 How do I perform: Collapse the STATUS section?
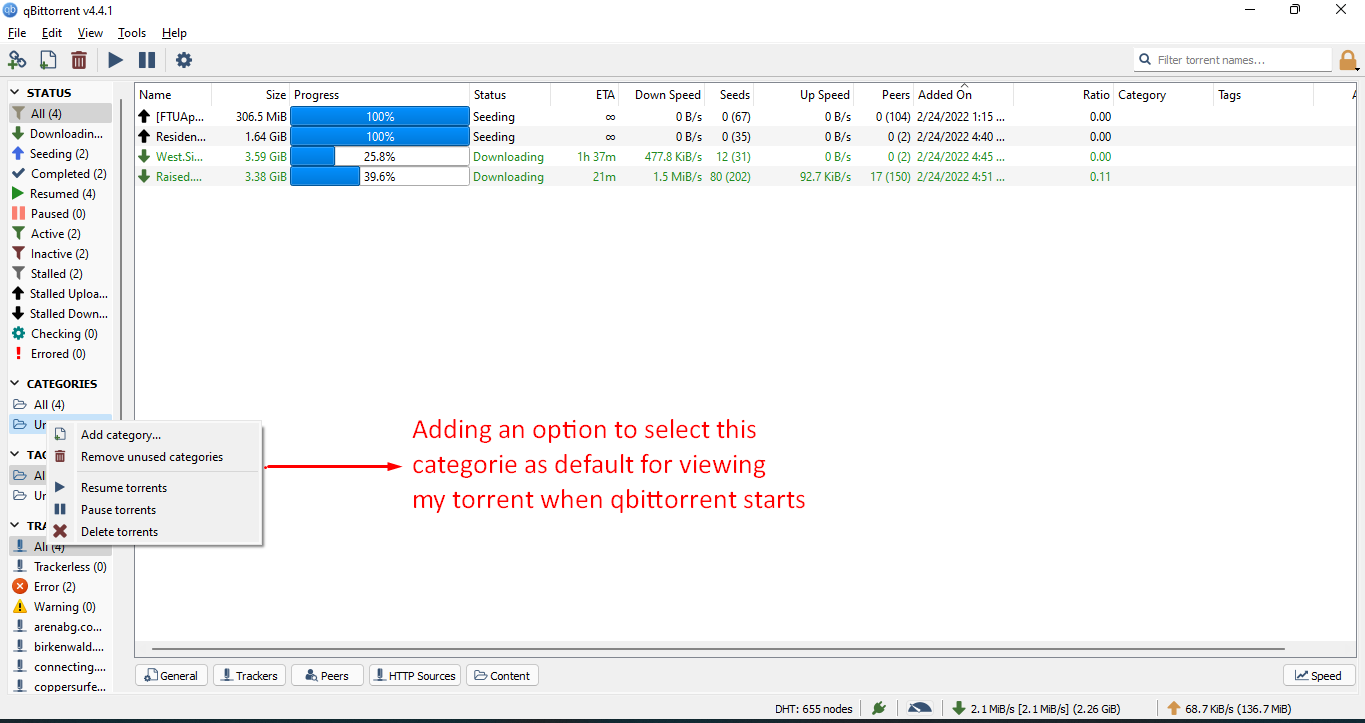(15, 93)
